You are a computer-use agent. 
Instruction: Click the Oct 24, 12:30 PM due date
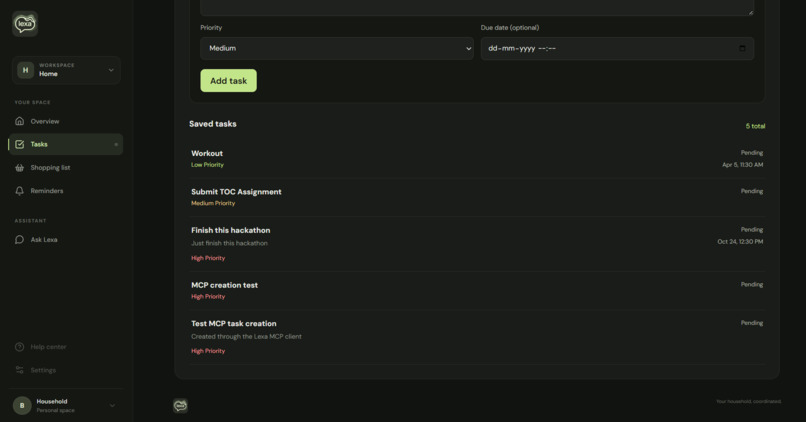pyautogui.click(x=740, y=242)
